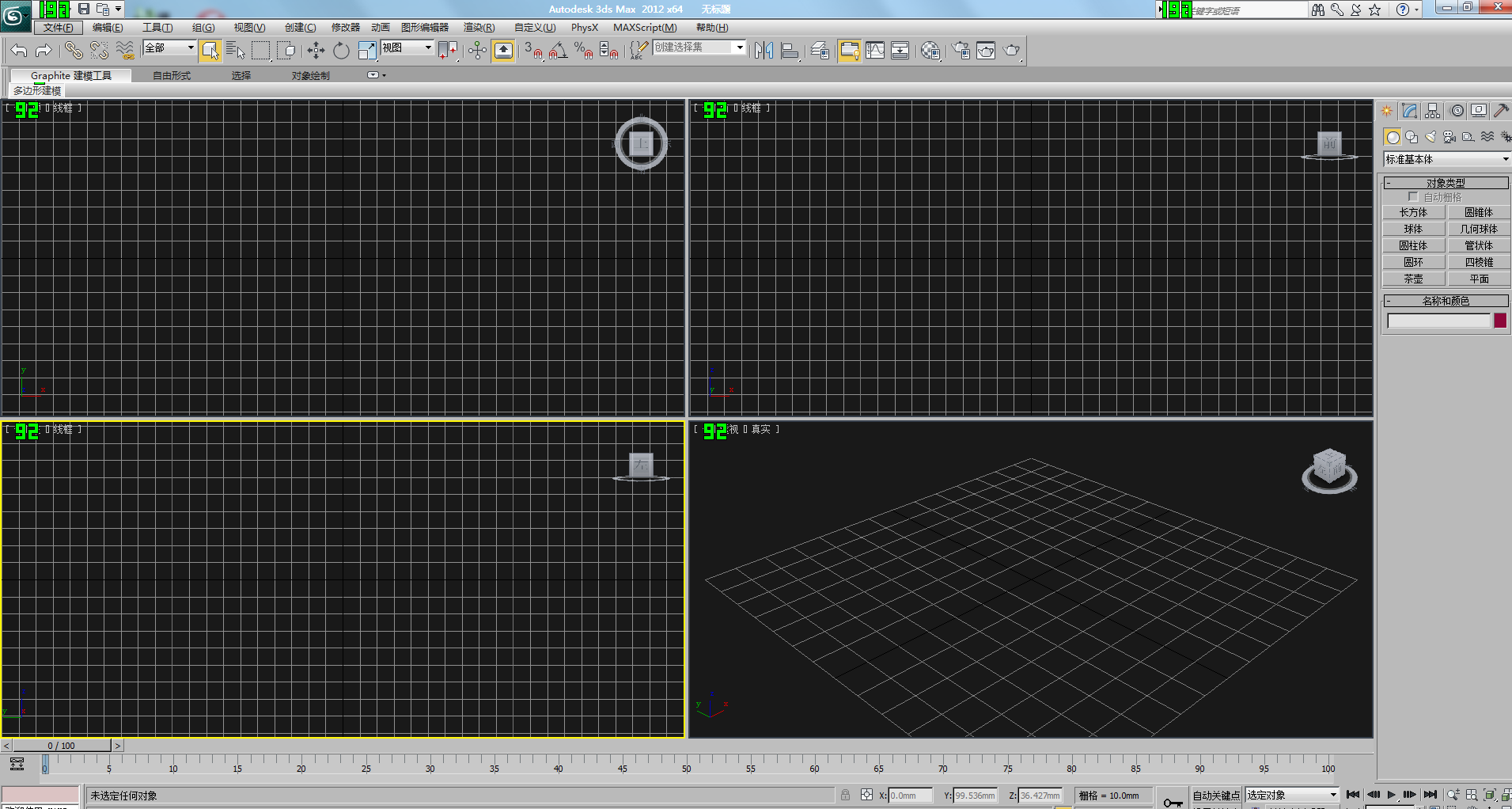Enable the 自动栅格 checkbox
This screenshot has width=1512, height=809.
click(1413, 196)
